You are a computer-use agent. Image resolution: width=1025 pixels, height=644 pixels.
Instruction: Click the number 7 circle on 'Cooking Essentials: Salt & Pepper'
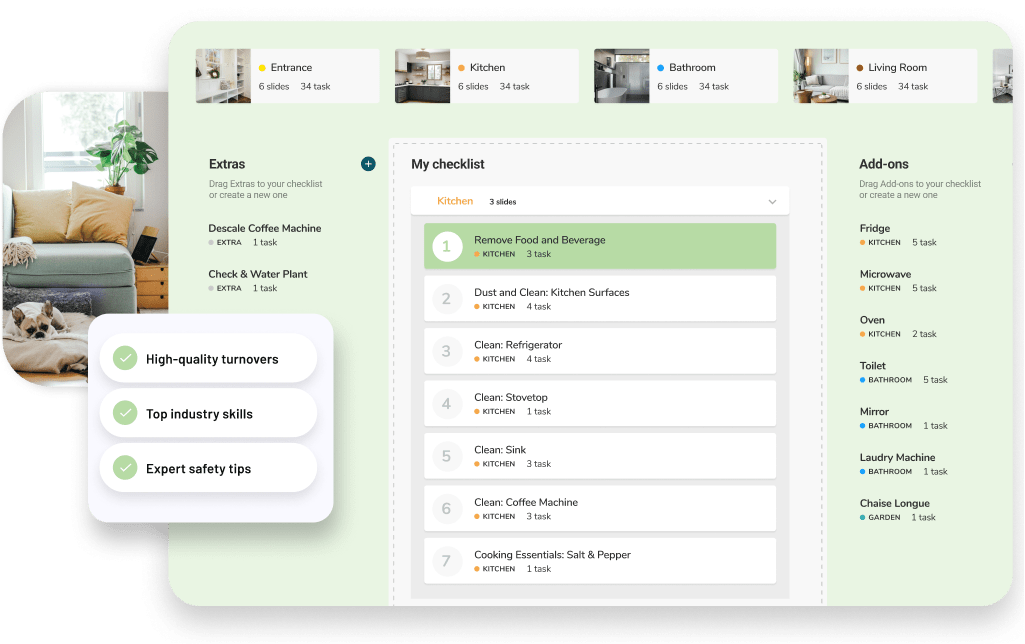[447, 560]
